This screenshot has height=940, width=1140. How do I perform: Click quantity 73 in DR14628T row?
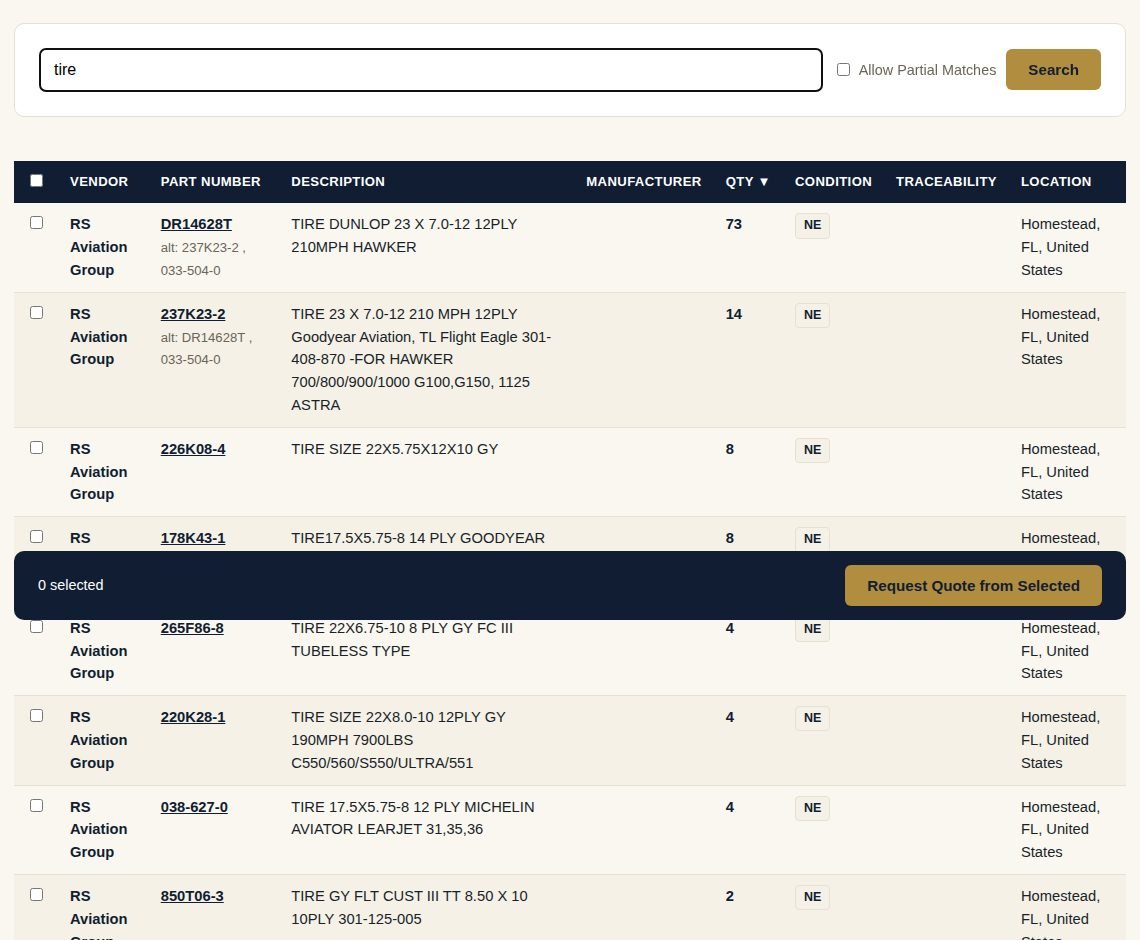[734, 225]
